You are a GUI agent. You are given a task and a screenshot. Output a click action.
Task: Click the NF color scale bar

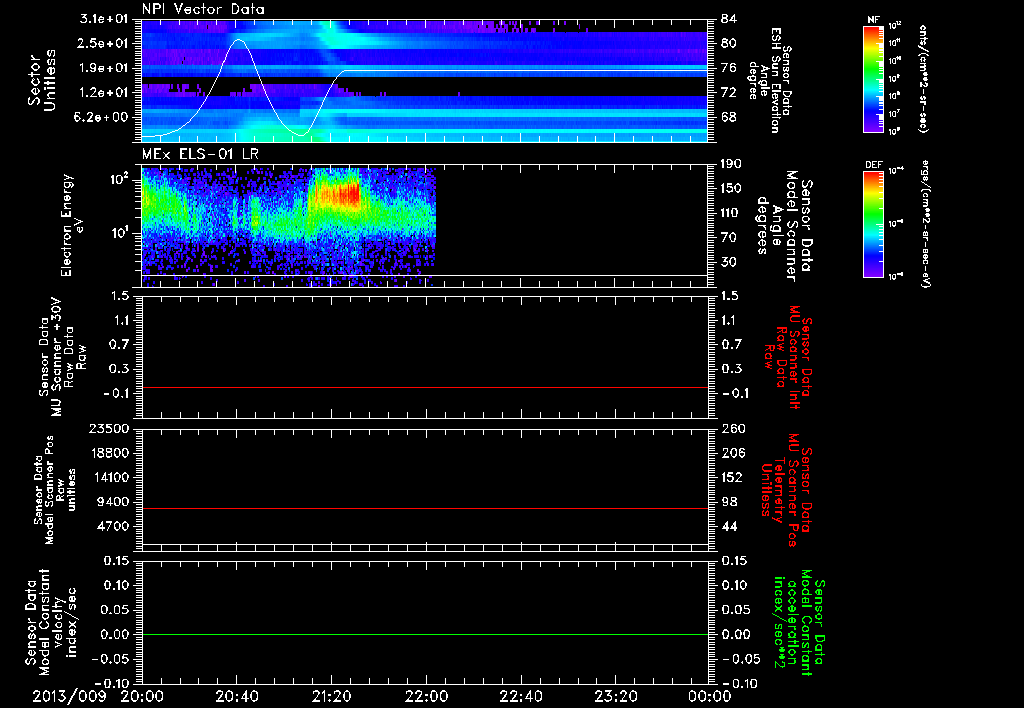[x=874, y=78]
